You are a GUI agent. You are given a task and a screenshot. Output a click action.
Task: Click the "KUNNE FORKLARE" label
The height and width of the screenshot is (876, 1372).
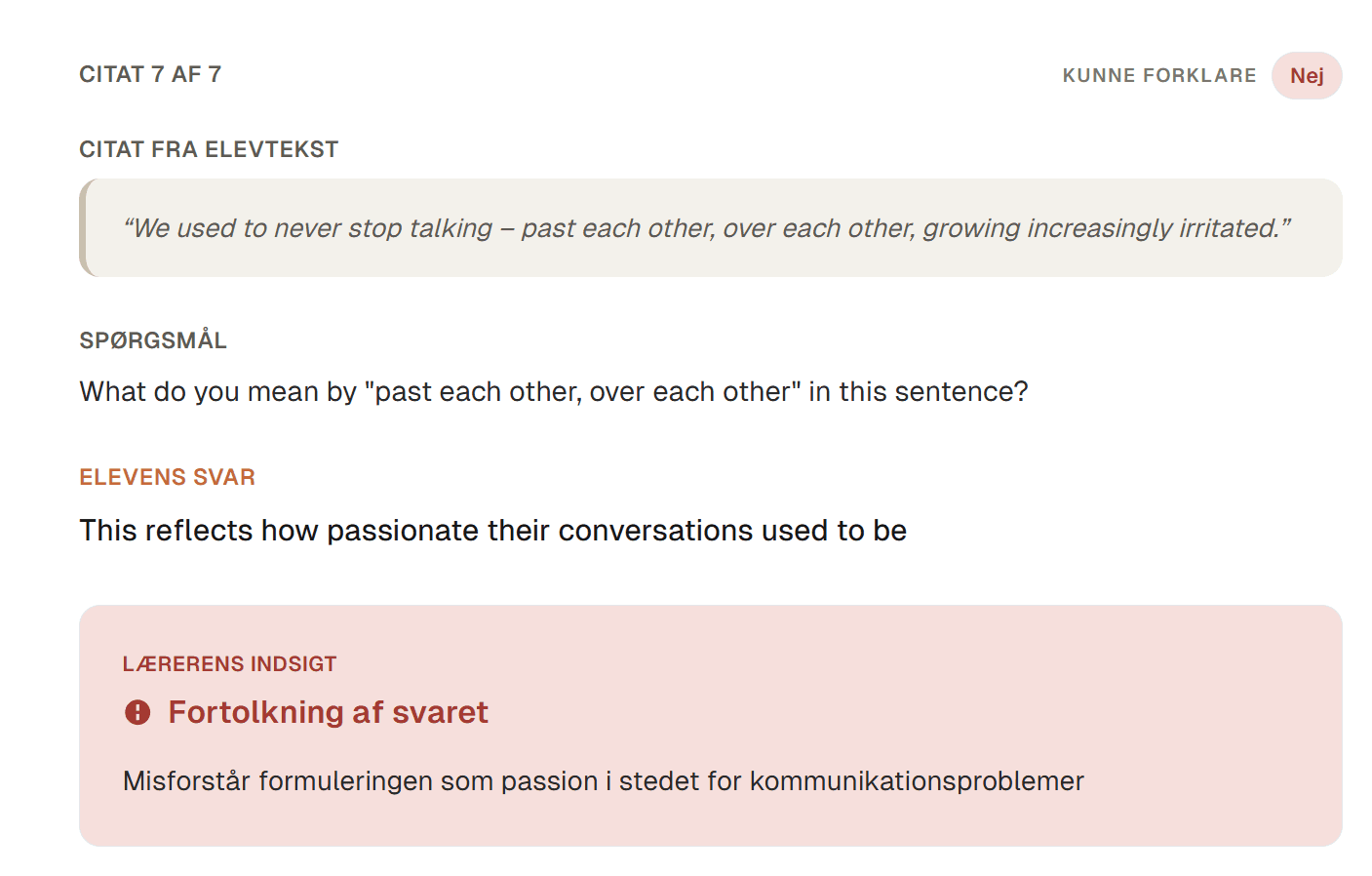tap(1158, 76)
